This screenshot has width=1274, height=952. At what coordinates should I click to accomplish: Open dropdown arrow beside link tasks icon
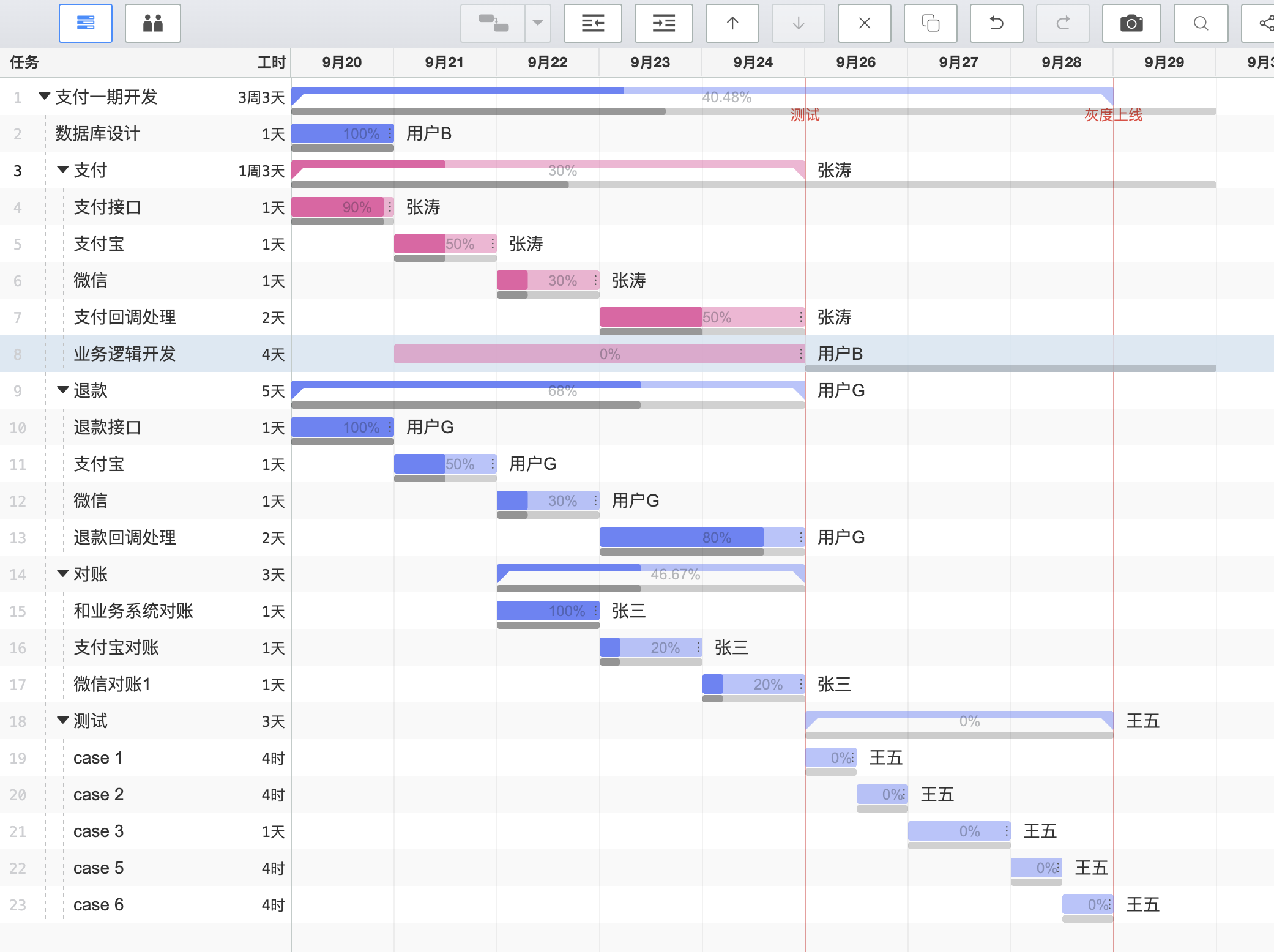click(x=538, y=23)
